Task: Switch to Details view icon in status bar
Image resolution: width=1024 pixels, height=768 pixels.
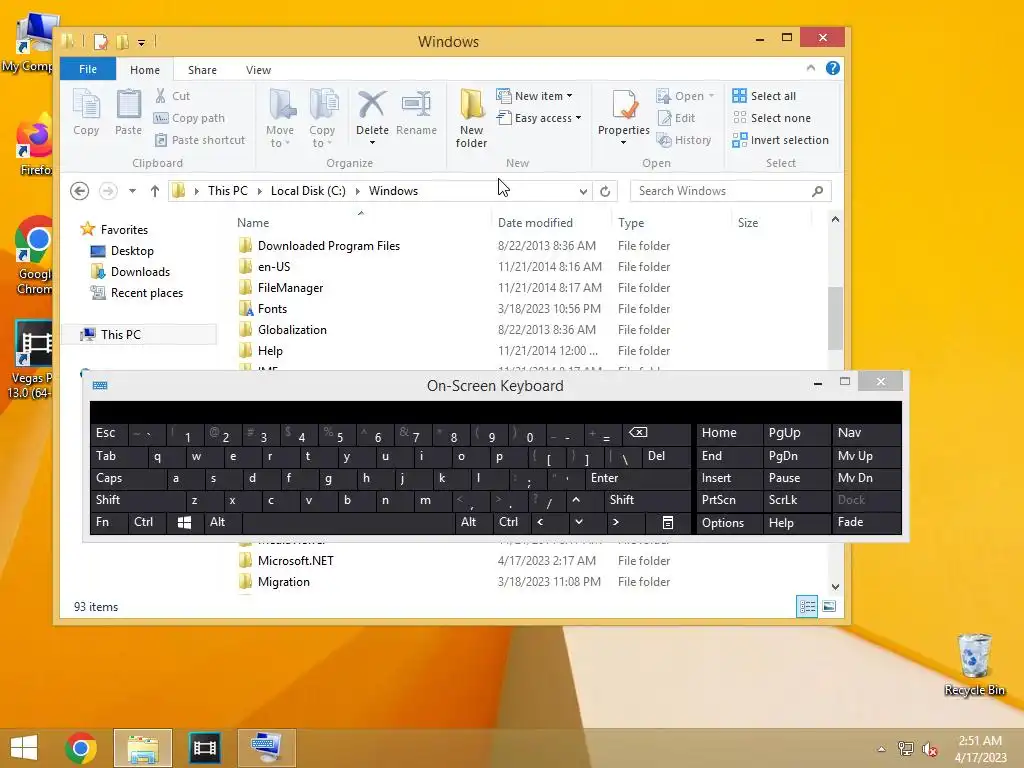Action: click(x=807, y=607)
